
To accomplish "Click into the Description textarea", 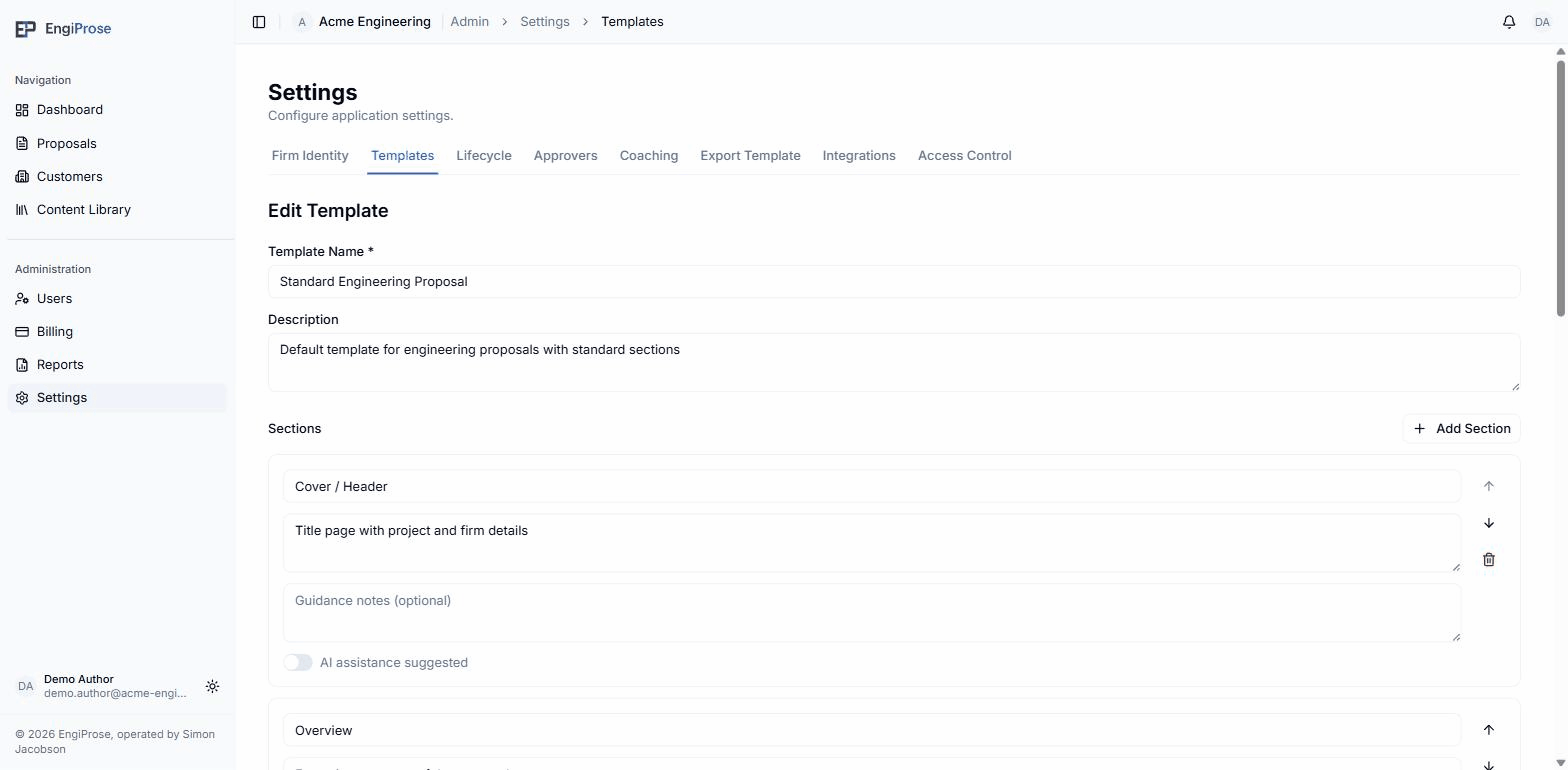I will click(894, 363).
